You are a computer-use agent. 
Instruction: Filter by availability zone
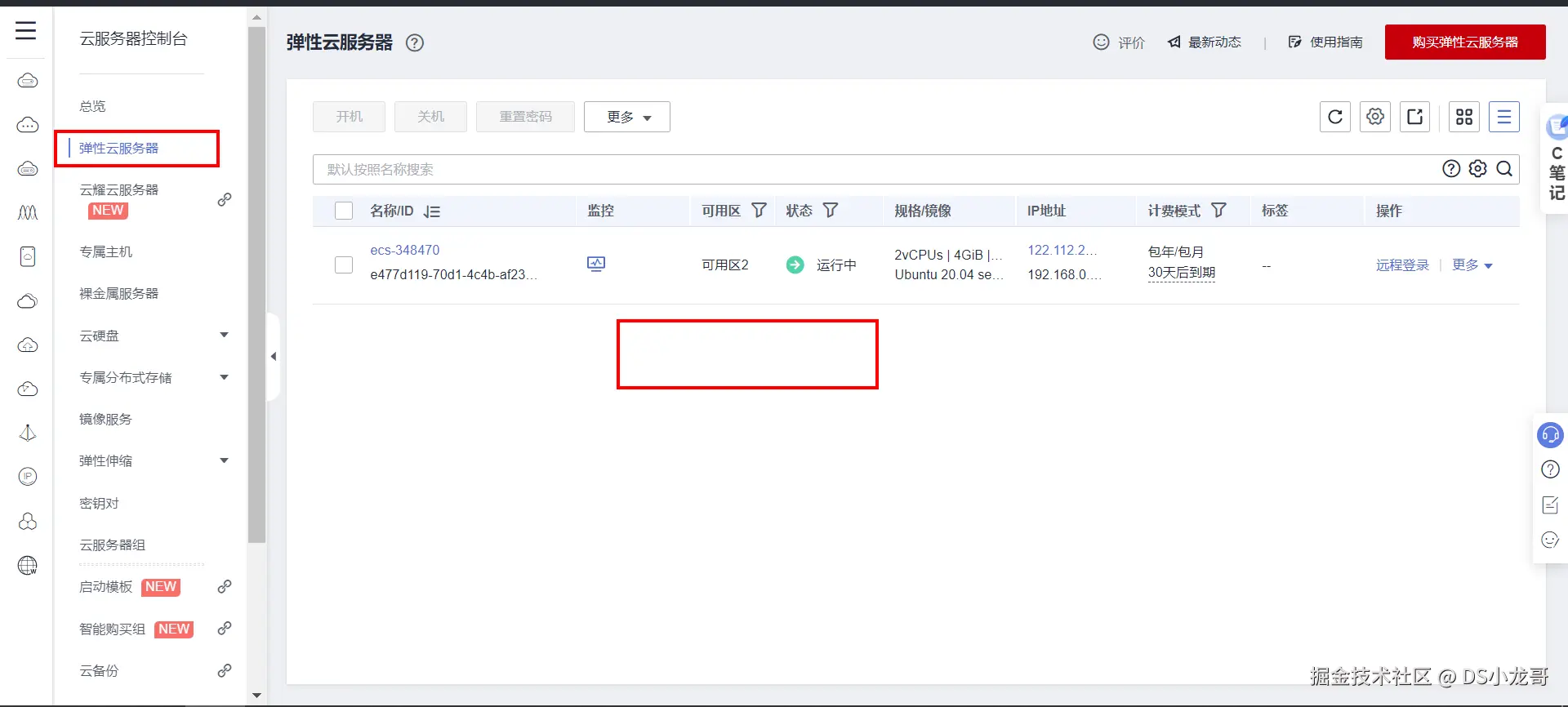click(x=759, y=211)
